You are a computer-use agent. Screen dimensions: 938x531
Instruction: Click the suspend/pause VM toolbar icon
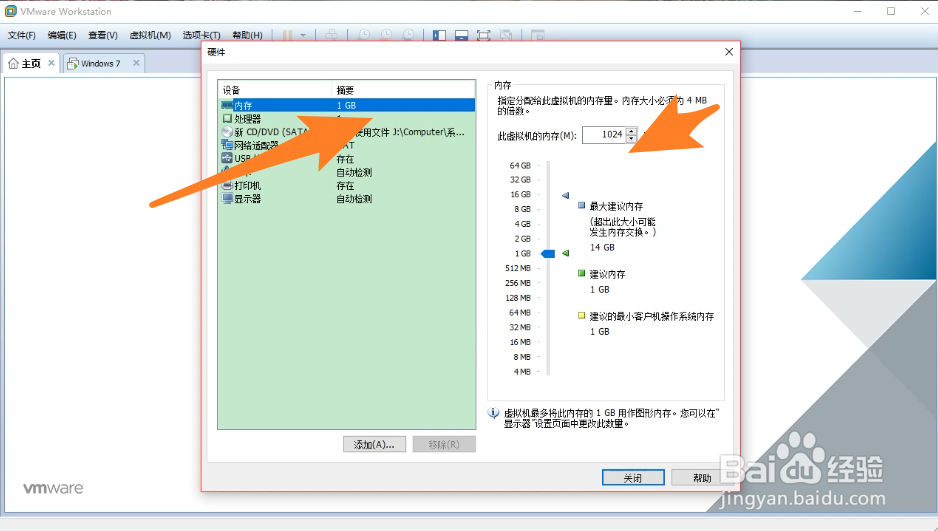coord(287,35)
